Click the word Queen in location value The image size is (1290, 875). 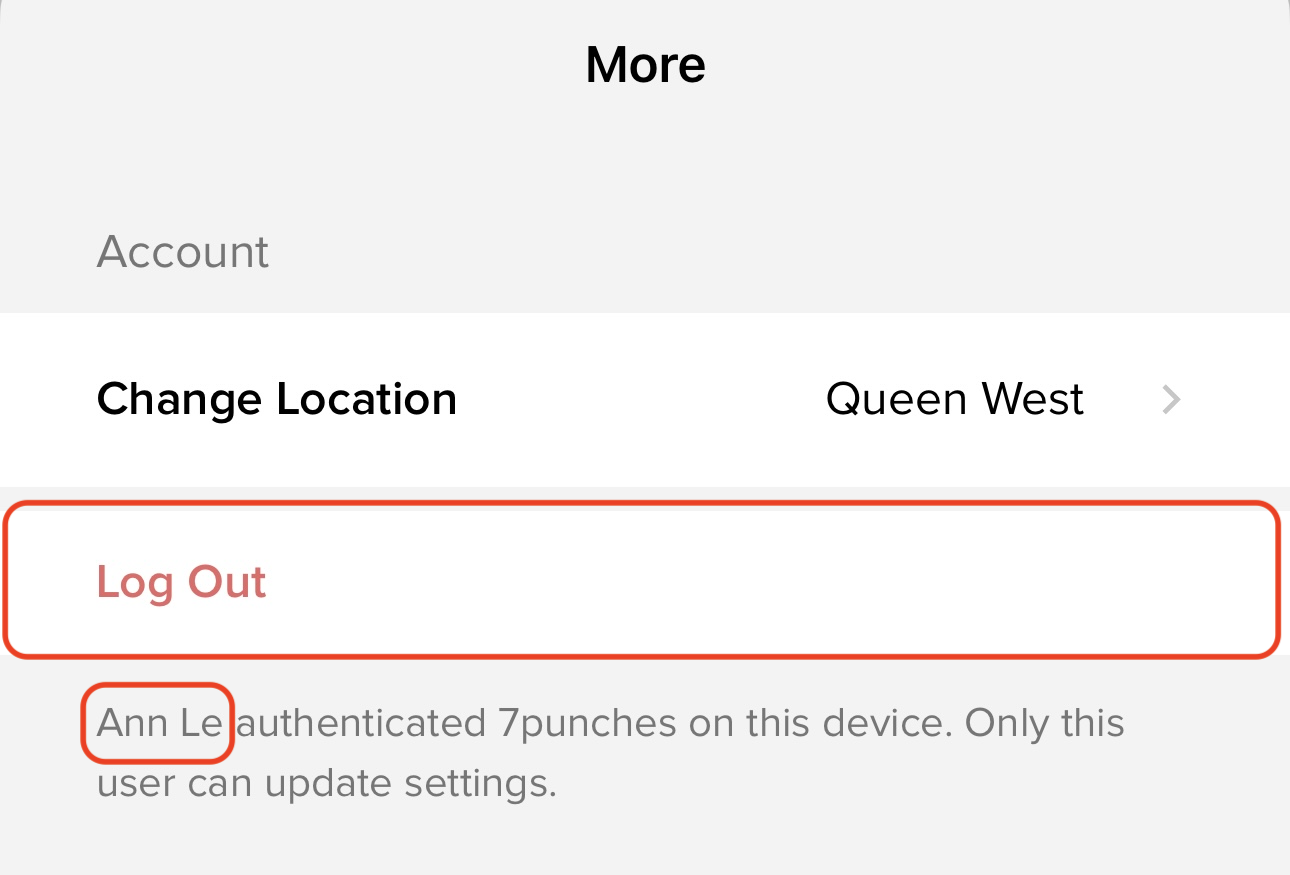tap(896, 400)
